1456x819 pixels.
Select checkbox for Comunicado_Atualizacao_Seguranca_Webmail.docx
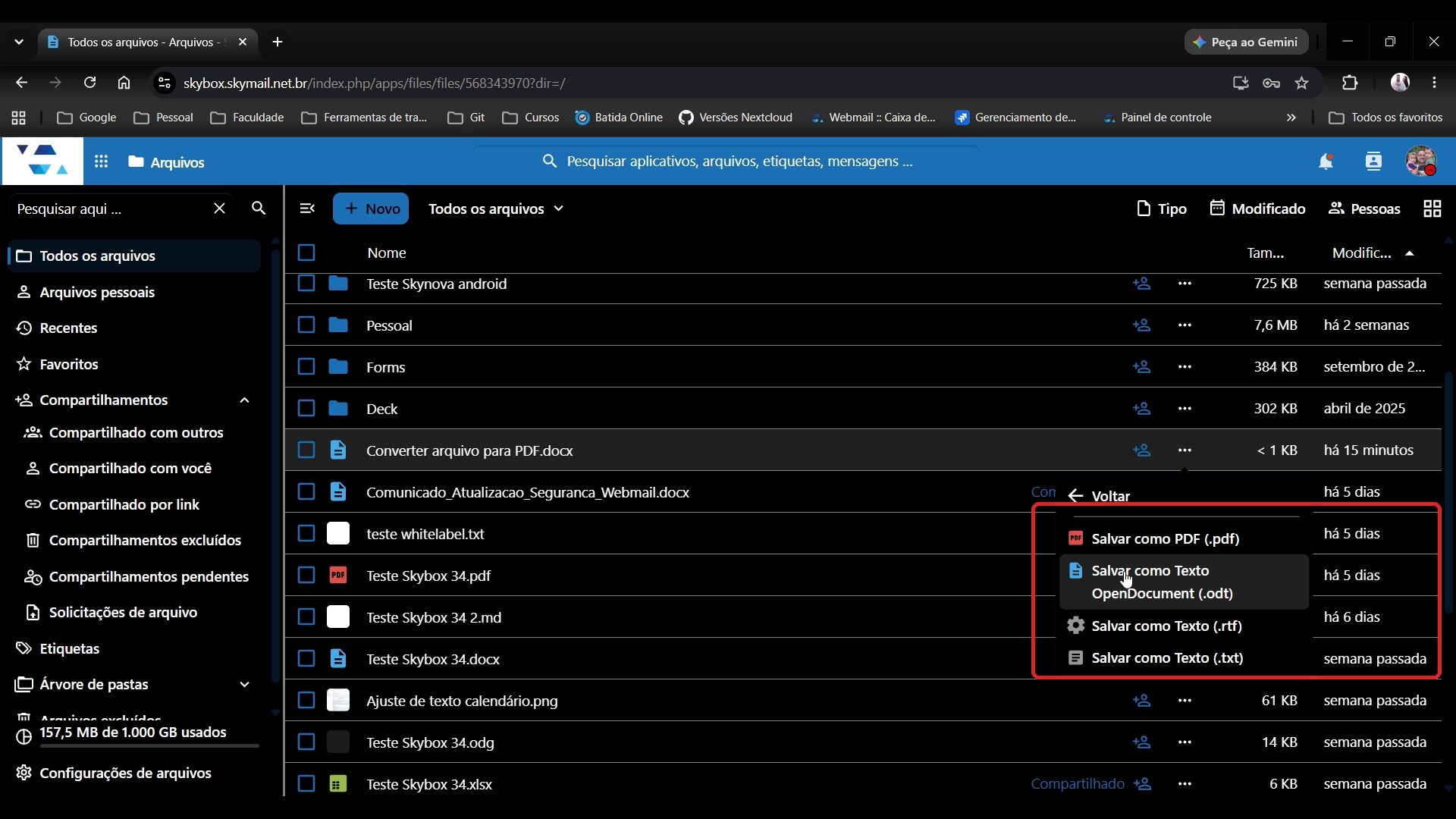pos(306,492)
